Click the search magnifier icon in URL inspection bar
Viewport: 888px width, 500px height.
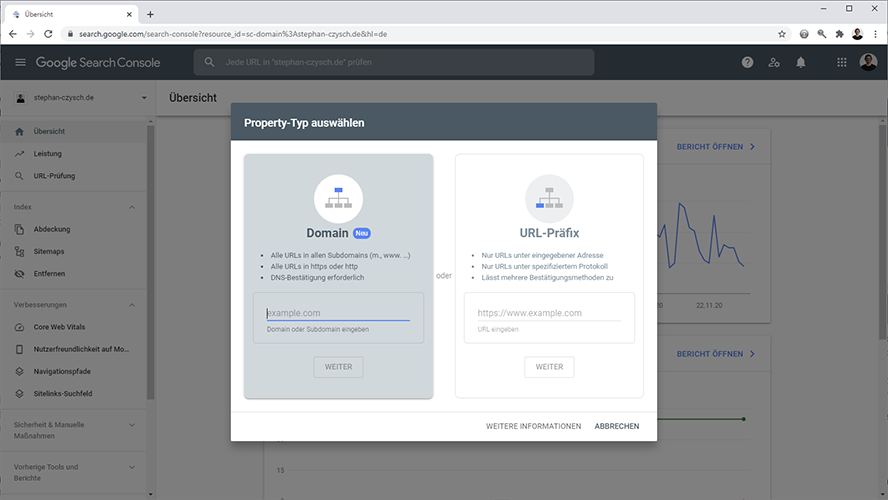pos(210,62)
